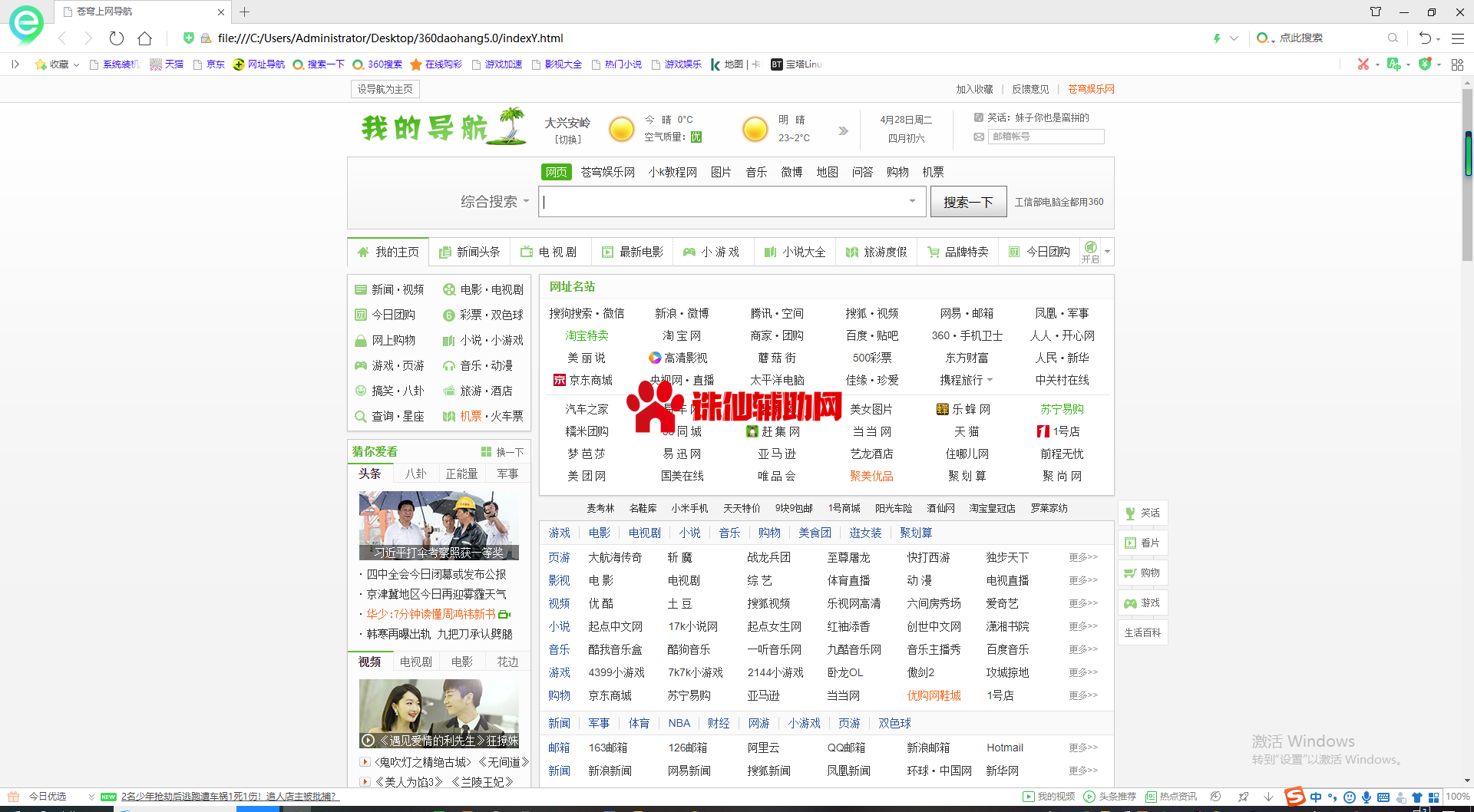Click the 100% zoom level in status bar

1457,797
